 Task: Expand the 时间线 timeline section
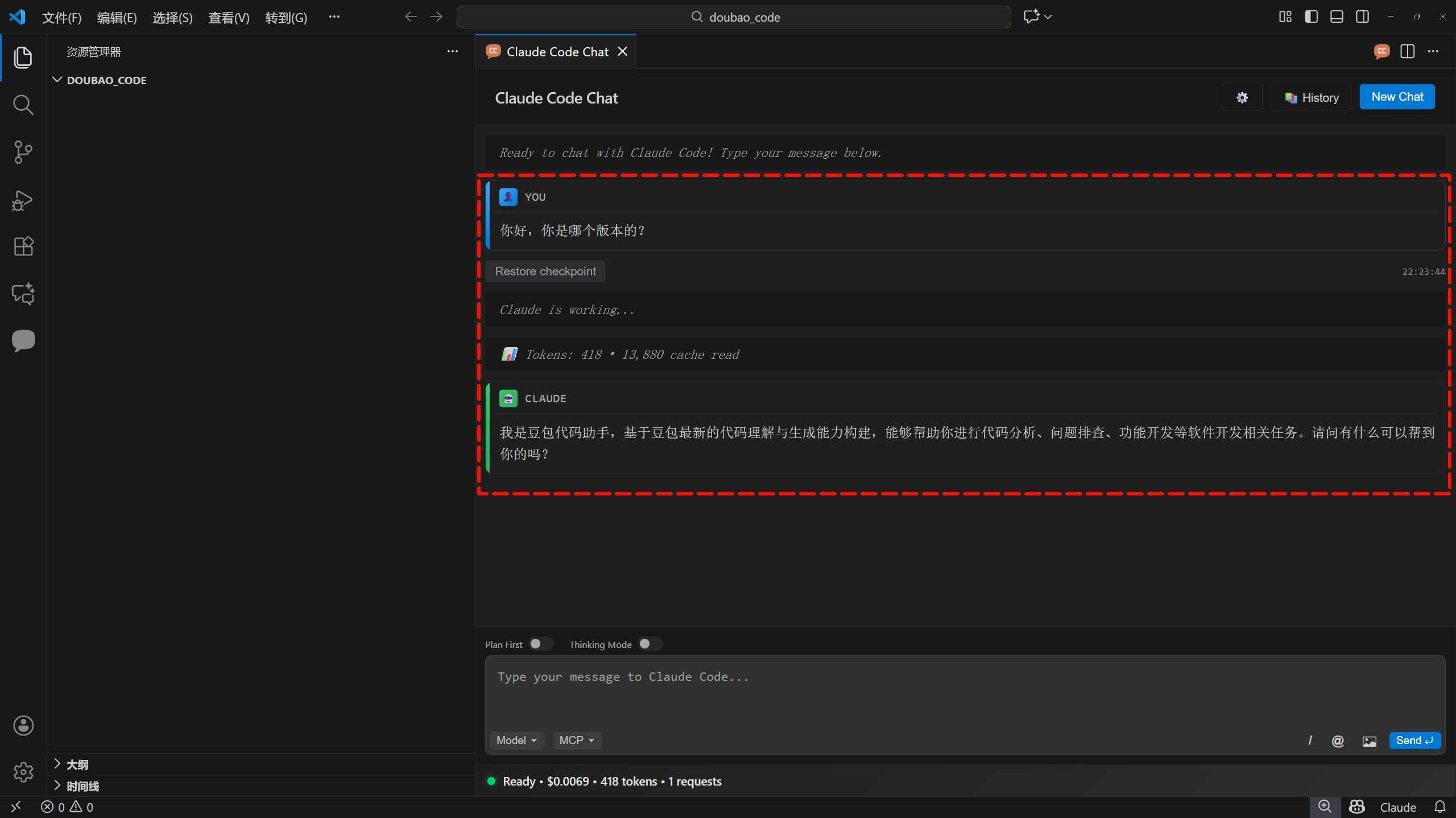click(x=260, y=786)
